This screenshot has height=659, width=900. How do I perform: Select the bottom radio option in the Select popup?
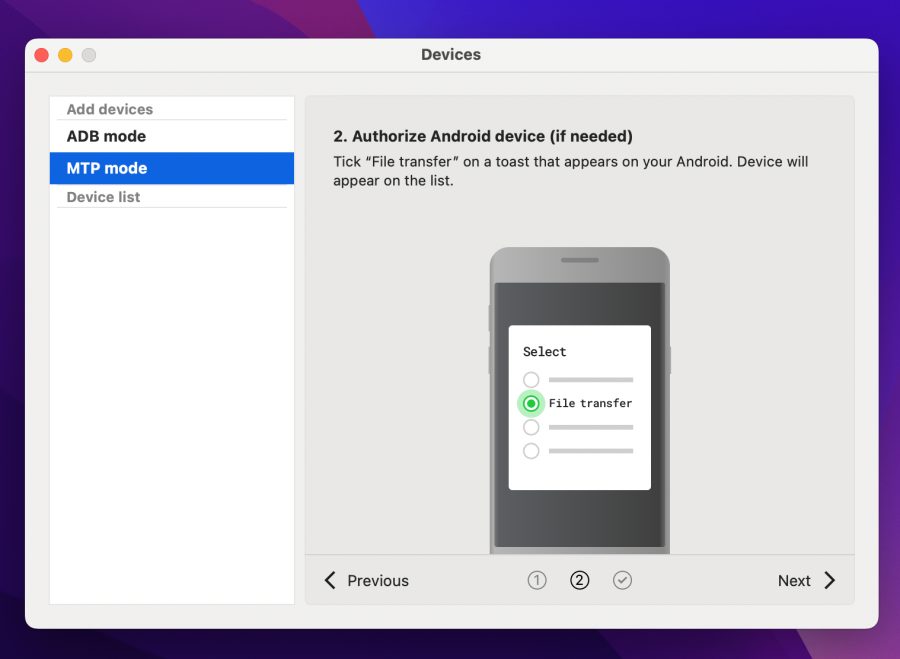click(x=531, y=451)
